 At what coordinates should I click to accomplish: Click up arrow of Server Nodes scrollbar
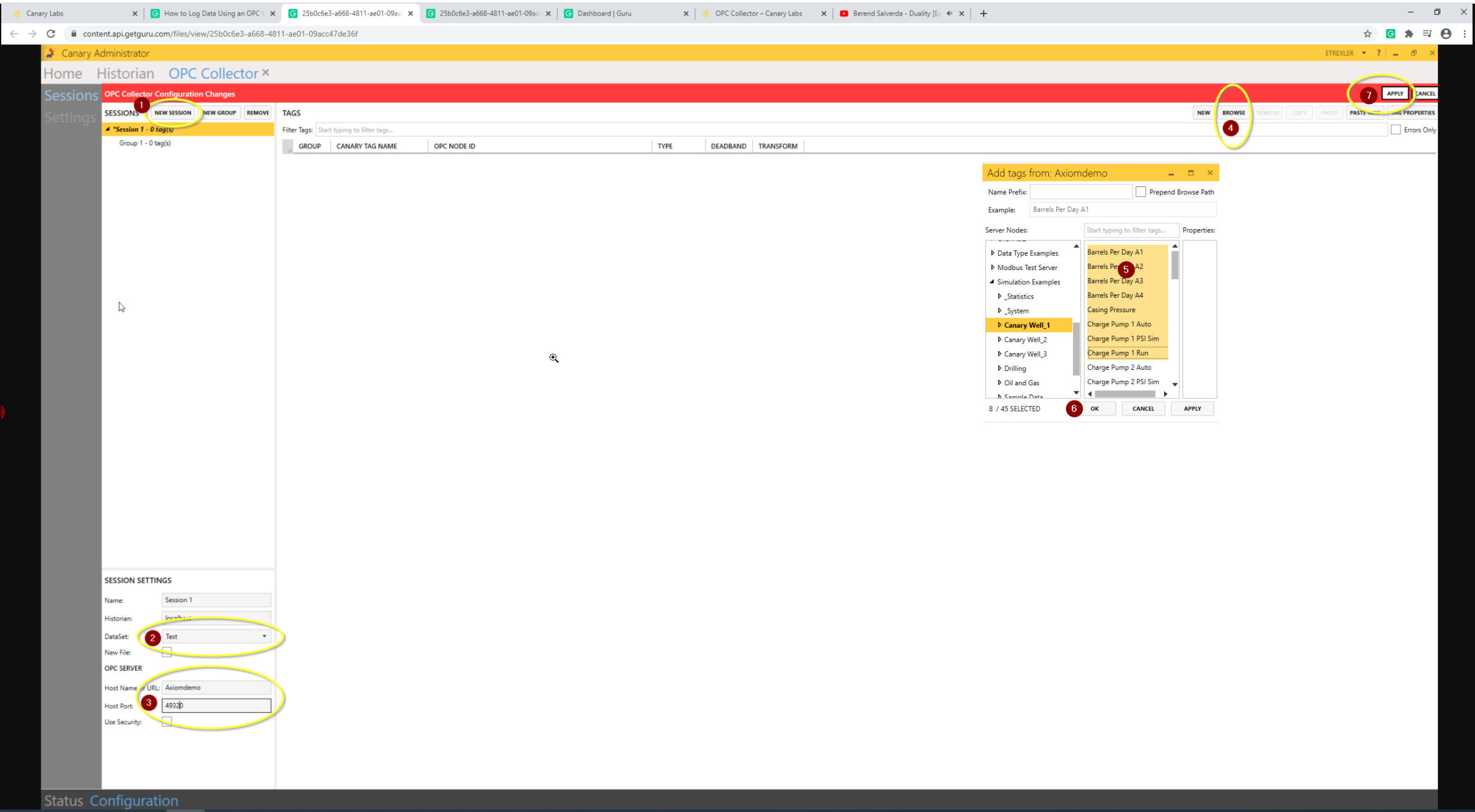click(1076, 246)
